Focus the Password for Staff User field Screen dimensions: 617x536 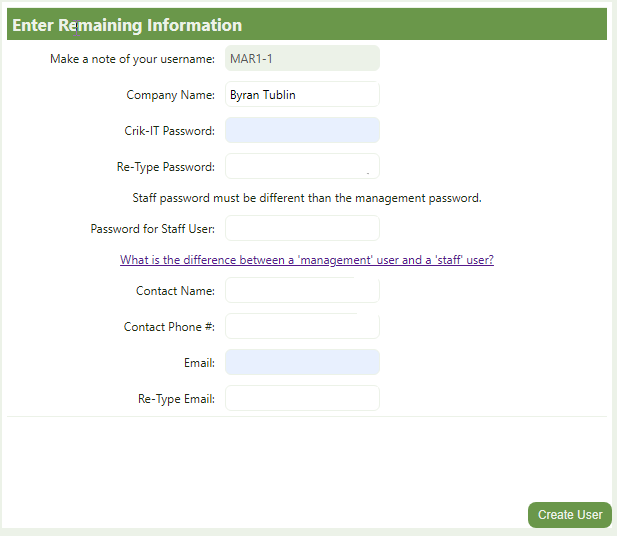[x=302, y=229]
